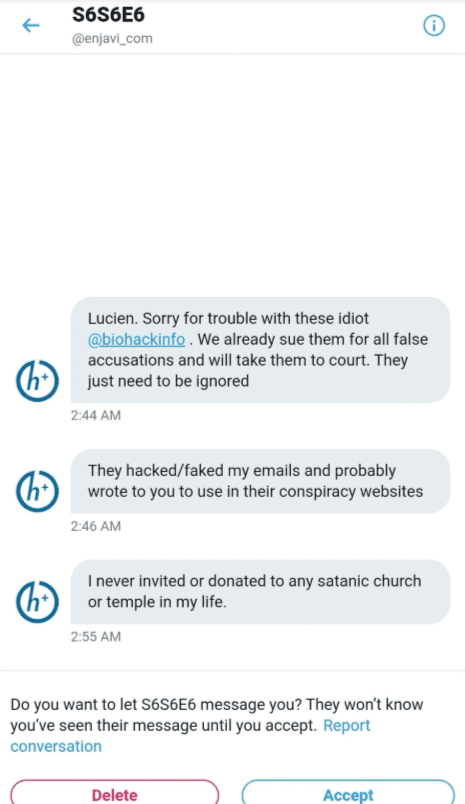The width and height of the screenshot is (465, 804).
Task: Go back using the arrow icon
Action: pyautogui.click(x=31, y=25)
